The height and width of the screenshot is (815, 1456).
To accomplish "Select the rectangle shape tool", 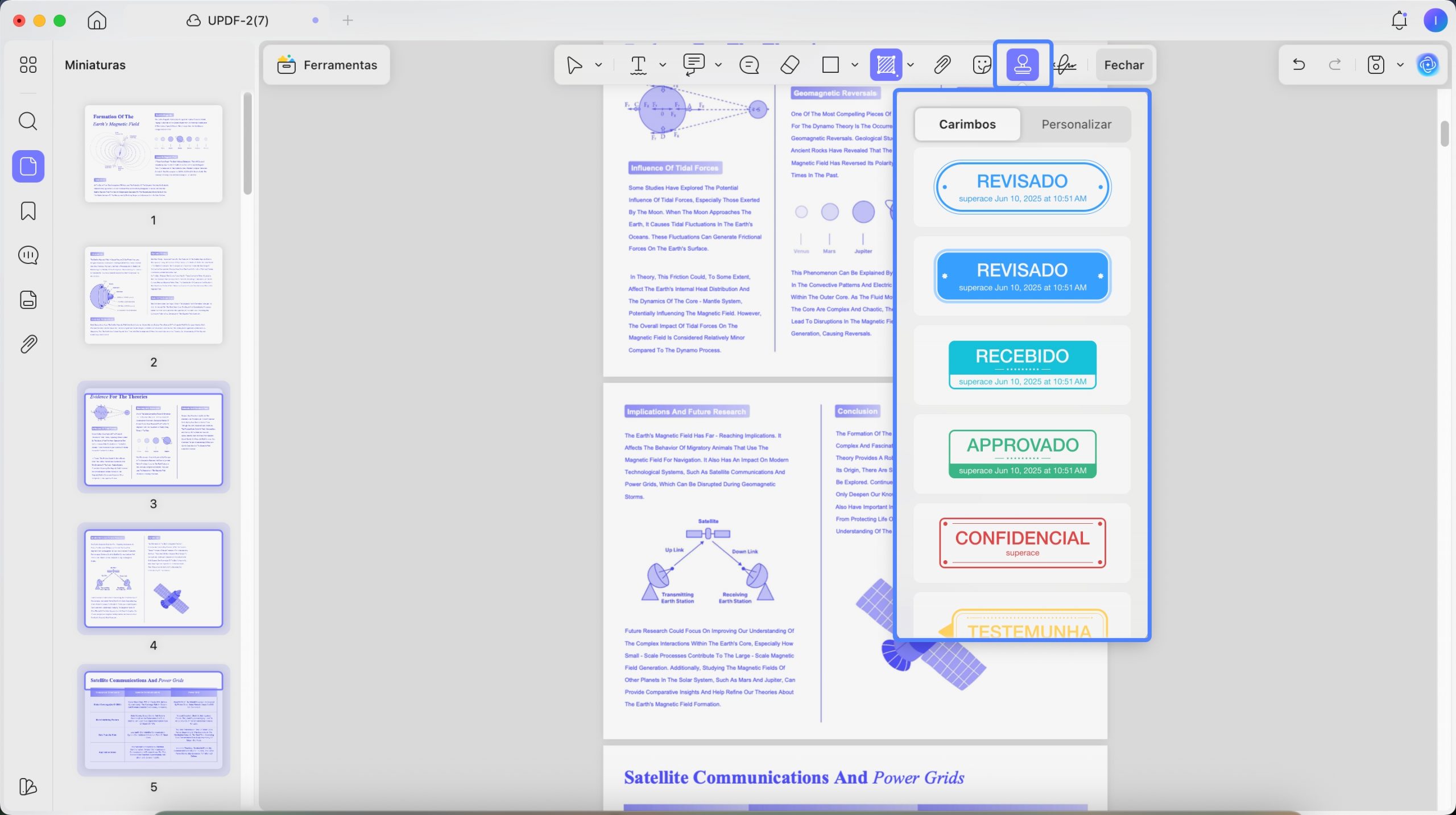I will [x=830, y=65].
